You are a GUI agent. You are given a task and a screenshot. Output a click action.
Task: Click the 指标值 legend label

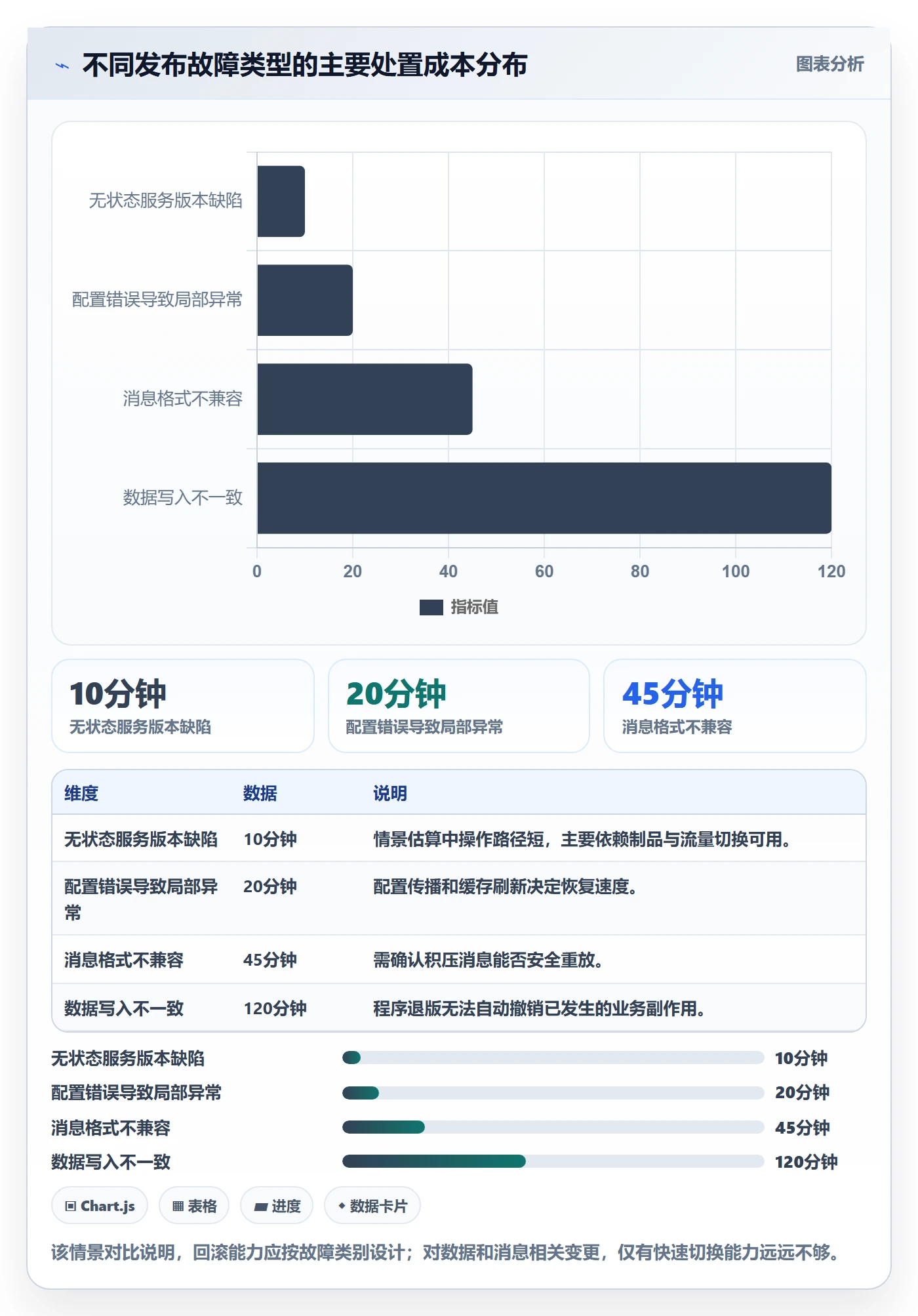tap(474, 607)
